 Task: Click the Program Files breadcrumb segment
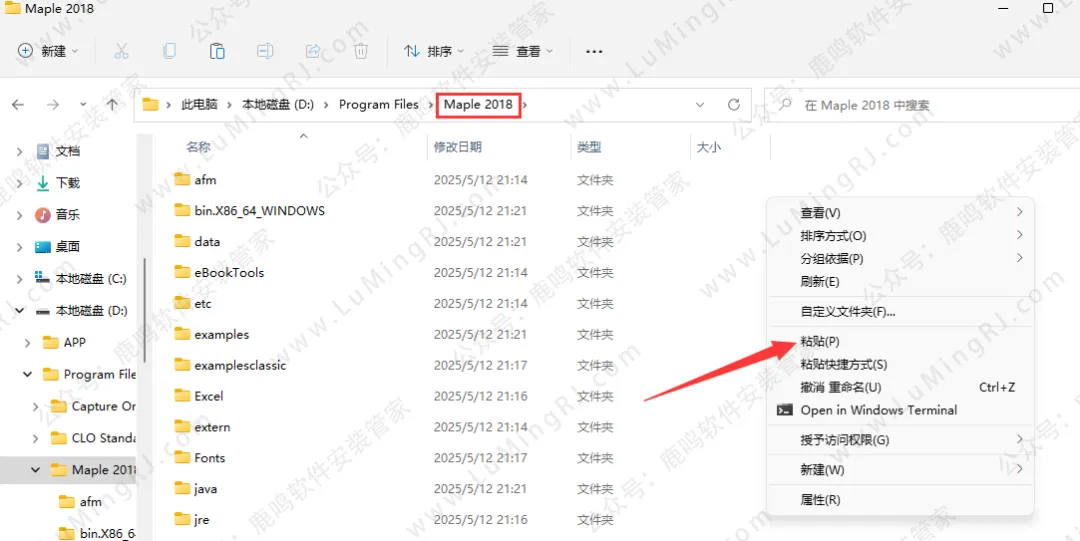[x=378, y=105]
